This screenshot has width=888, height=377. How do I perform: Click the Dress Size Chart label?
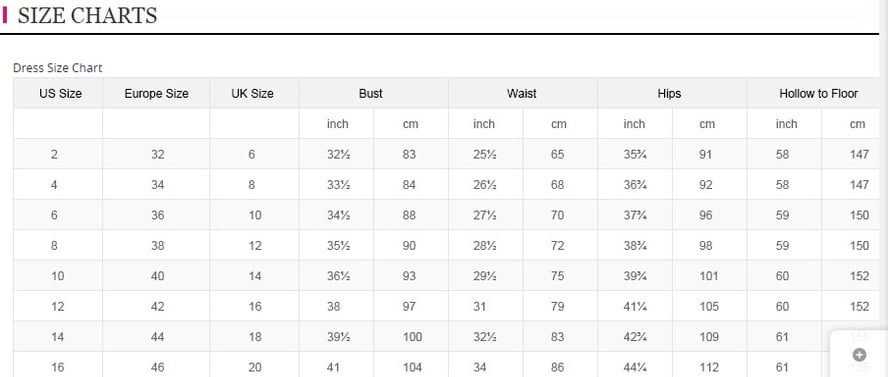click(x=58, y=68)
